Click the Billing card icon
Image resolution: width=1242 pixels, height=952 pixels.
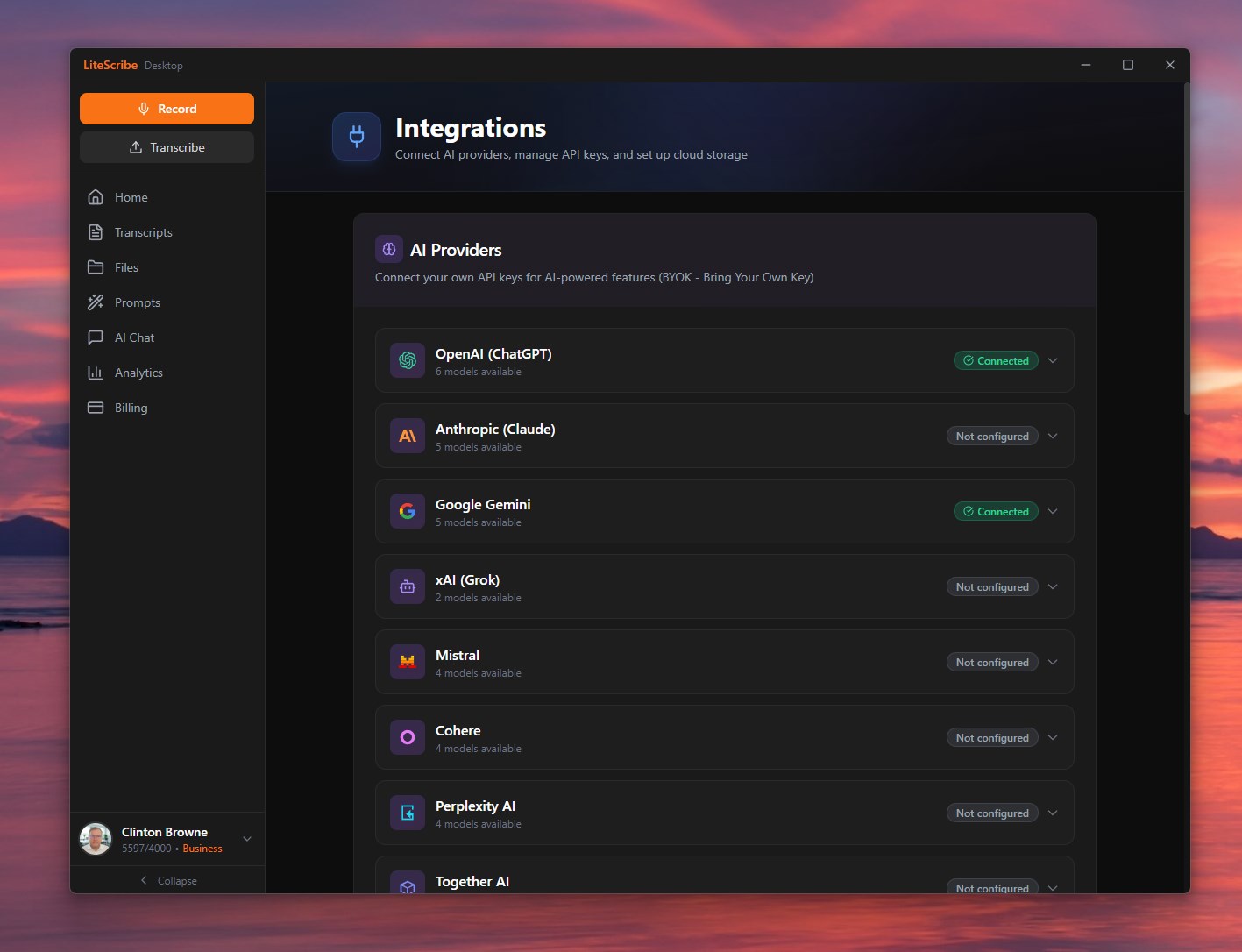pyautogui.click(x=96, y=408)
